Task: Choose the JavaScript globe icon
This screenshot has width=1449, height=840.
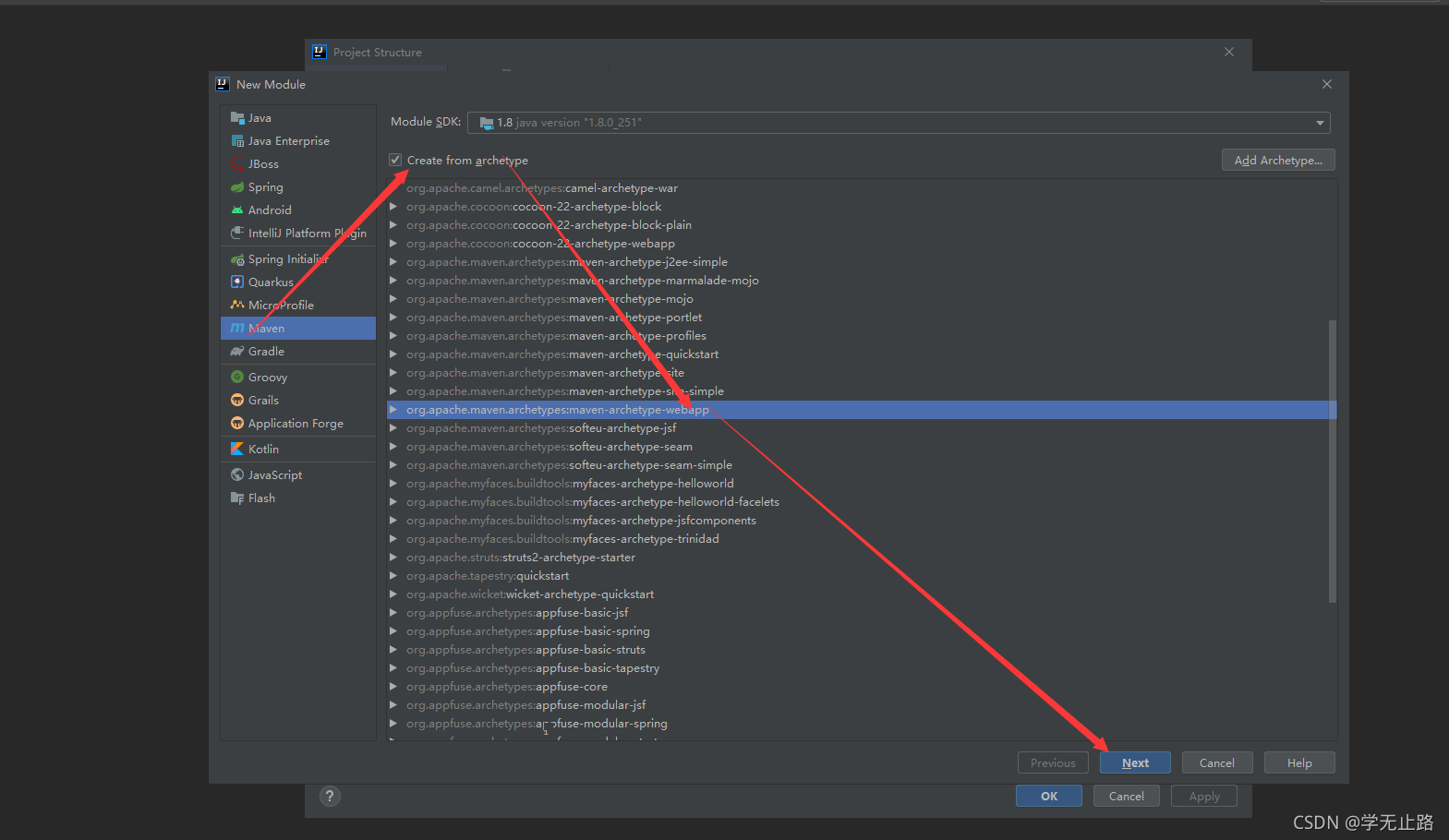Action: tap(237, 475)
